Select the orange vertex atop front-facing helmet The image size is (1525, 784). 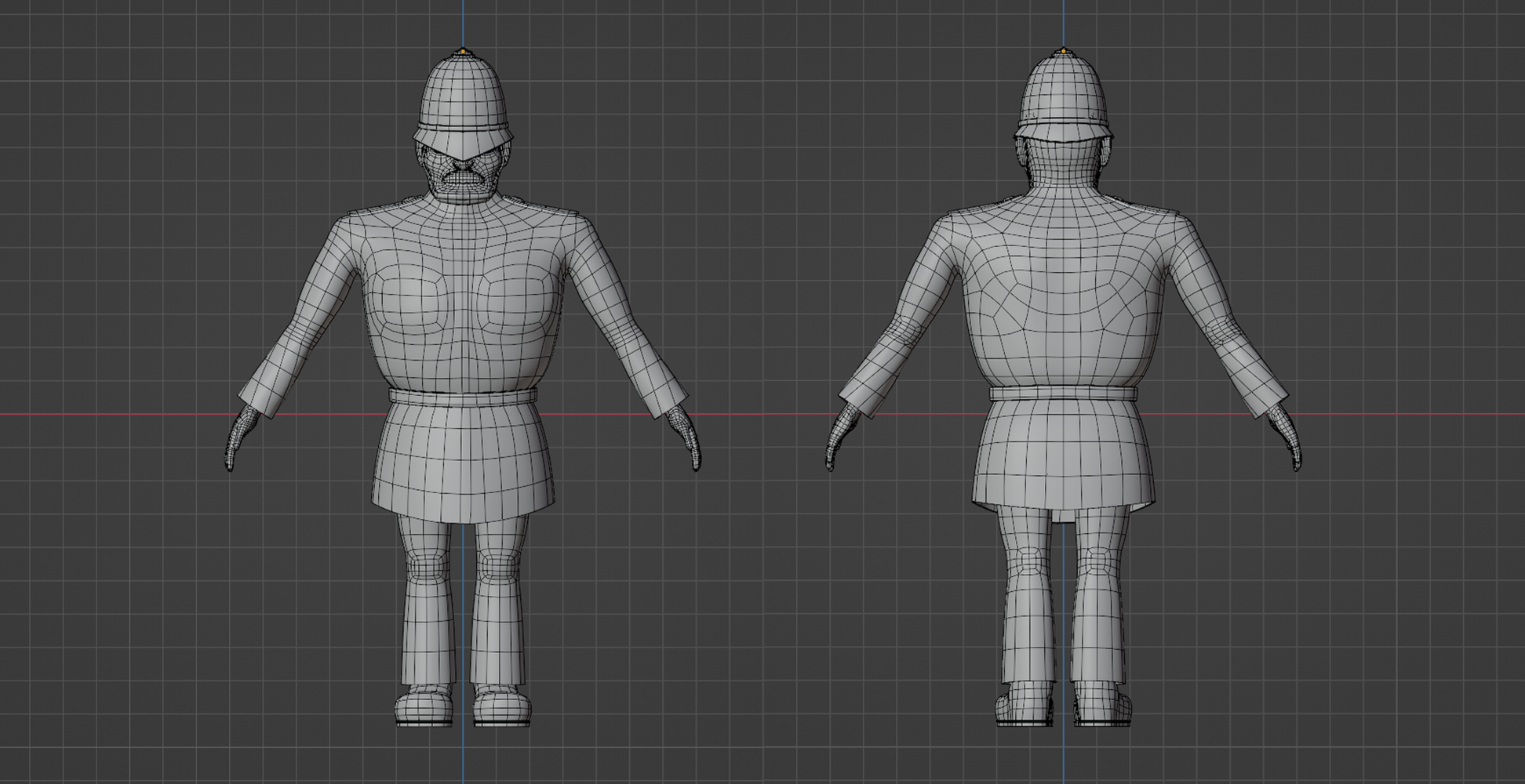click(x=463, y=53)
